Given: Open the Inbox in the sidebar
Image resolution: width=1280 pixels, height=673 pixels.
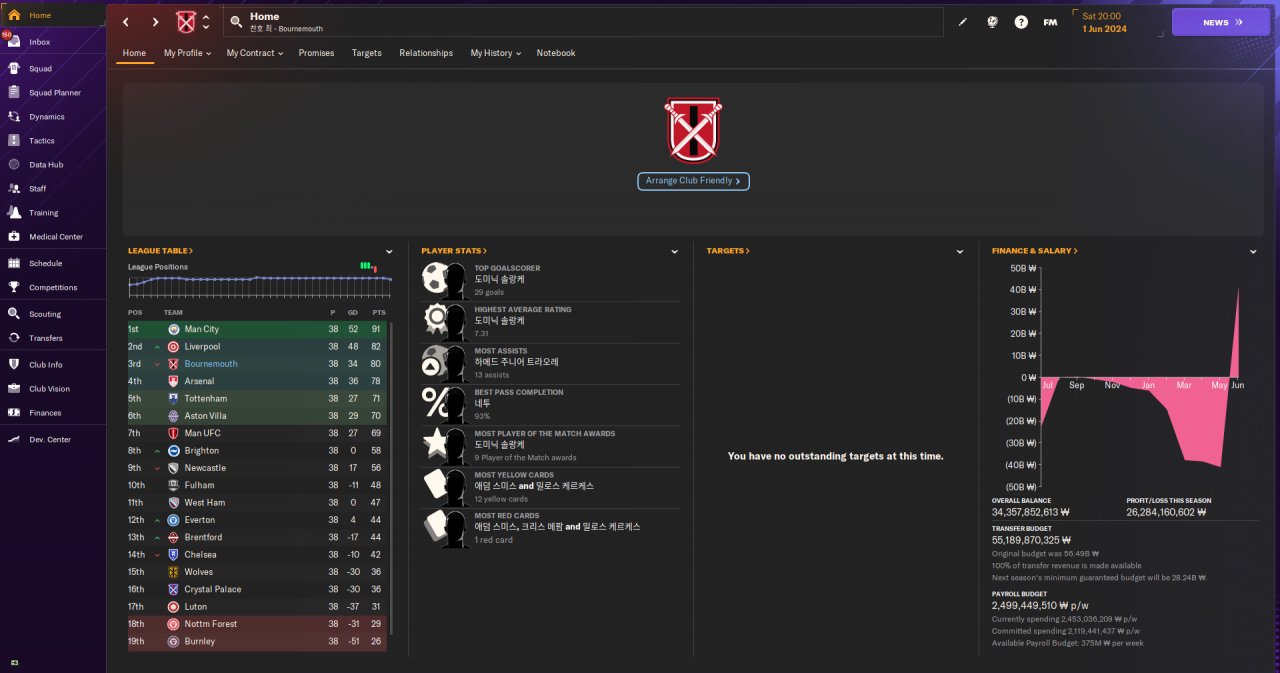Looking at the screenshot, I should (52, 42).
